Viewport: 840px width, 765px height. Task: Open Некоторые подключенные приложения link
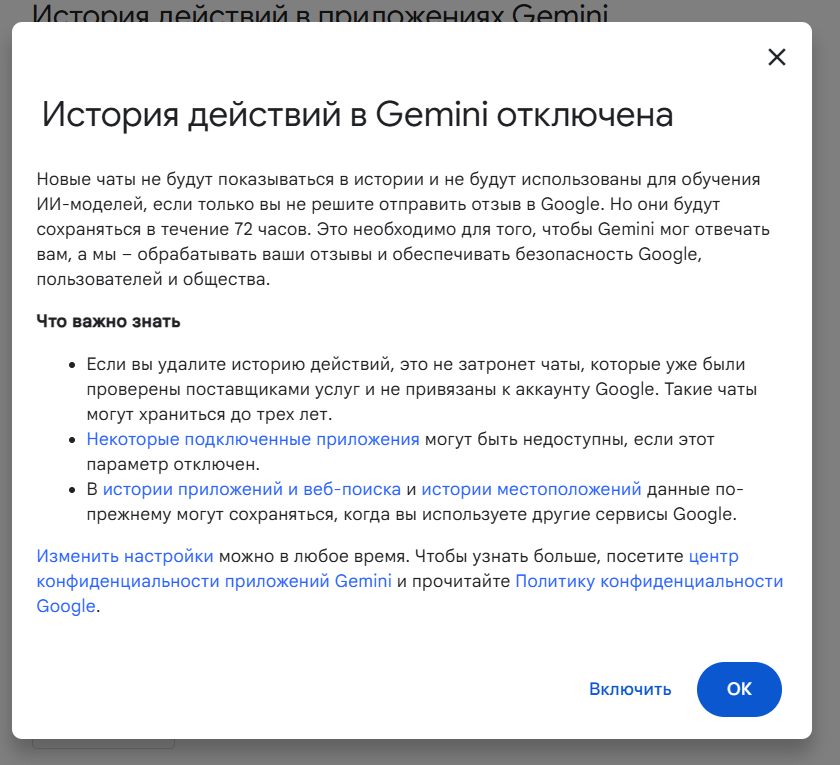[x=253, y=439]
